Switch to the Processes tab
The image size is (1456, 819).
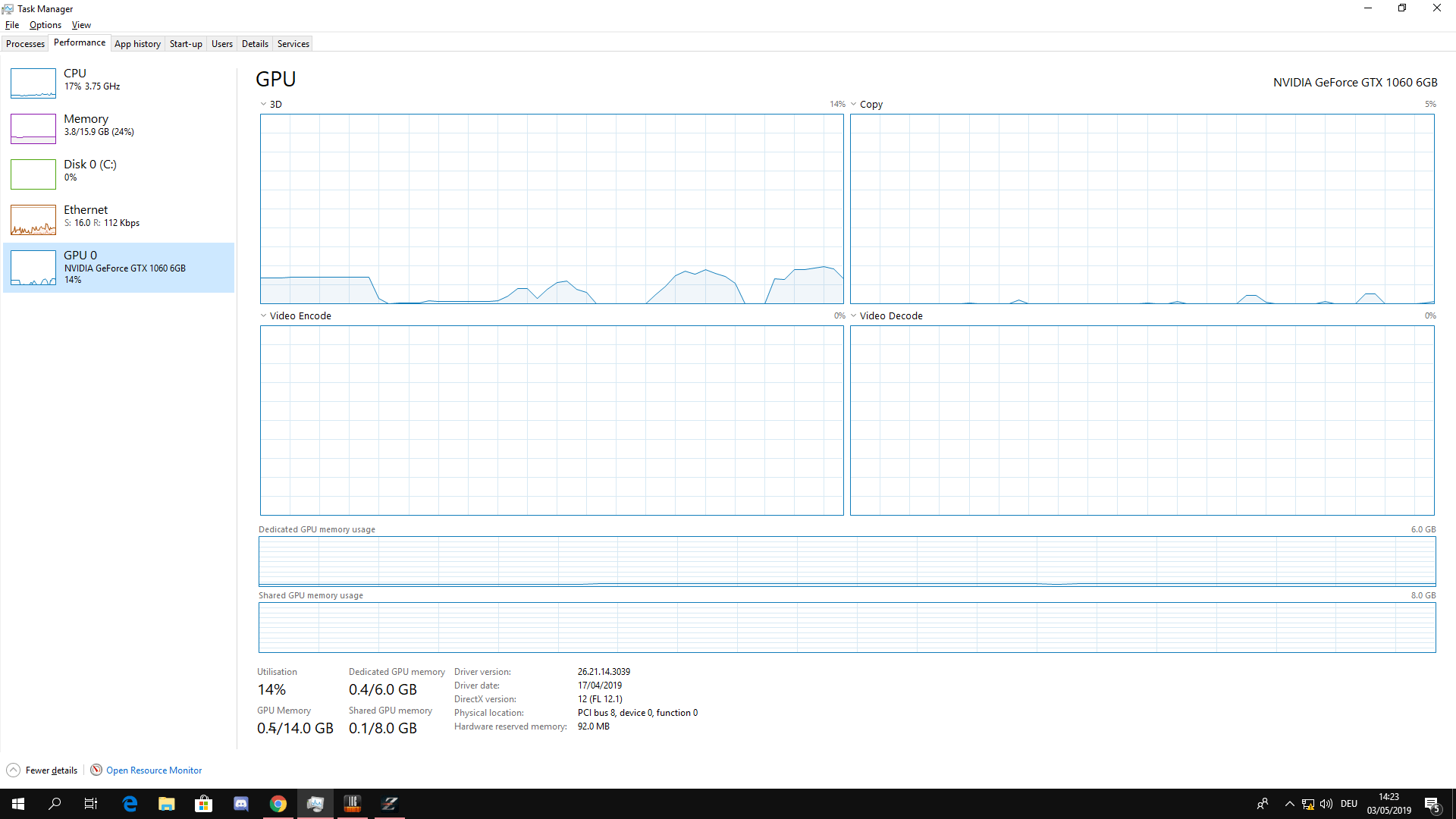point(25,44)
